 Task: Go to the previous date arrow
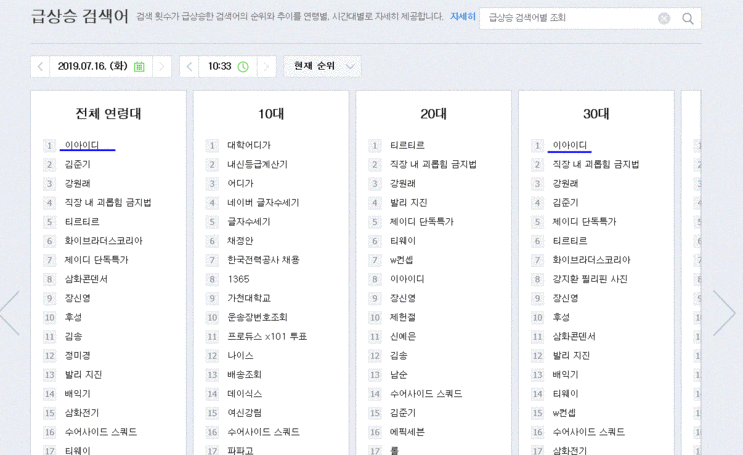click(x=40, y=66)
